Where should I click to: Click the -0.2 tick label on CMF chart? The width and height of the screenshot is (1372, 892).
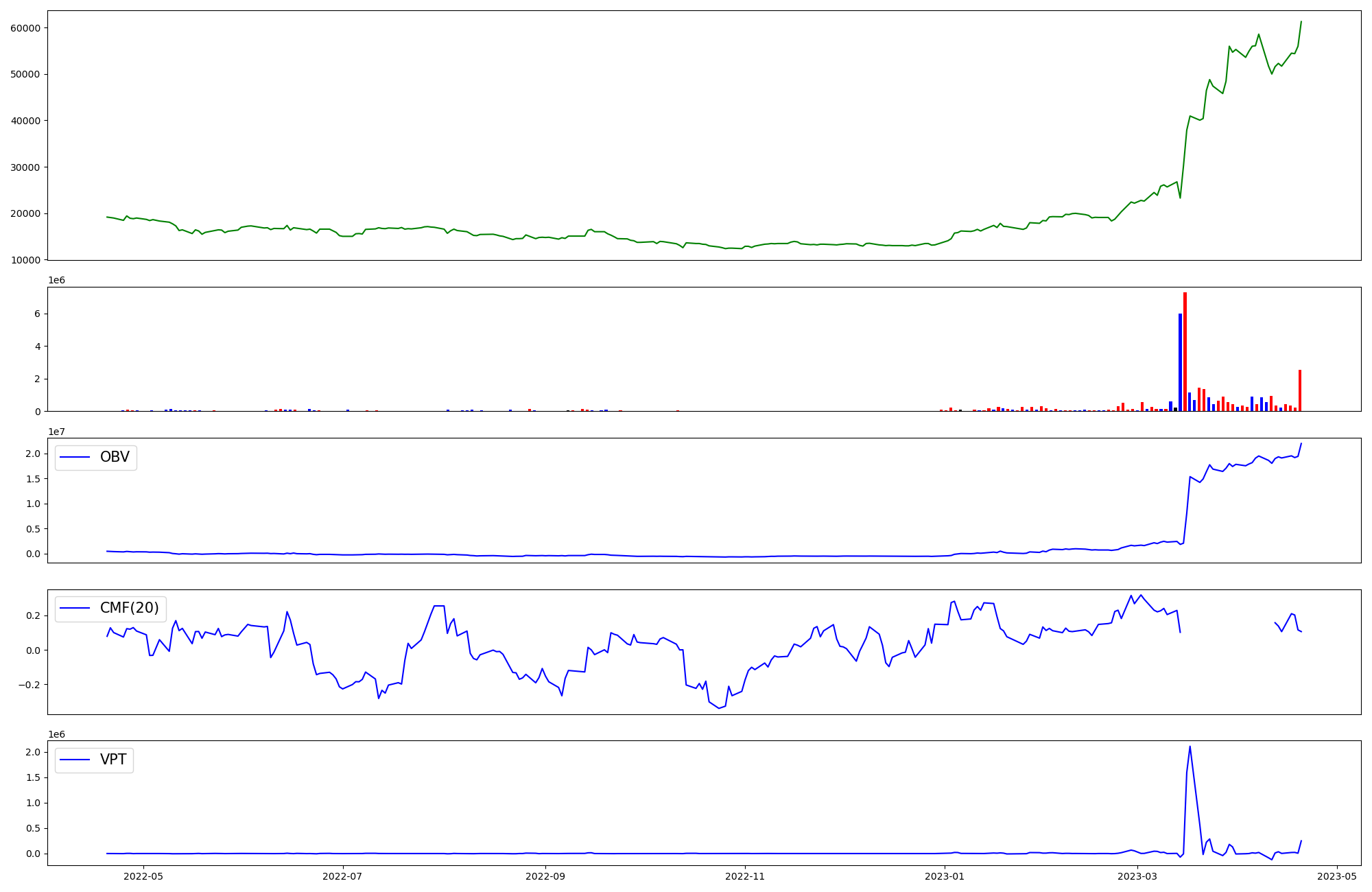[x=28, y=685]
